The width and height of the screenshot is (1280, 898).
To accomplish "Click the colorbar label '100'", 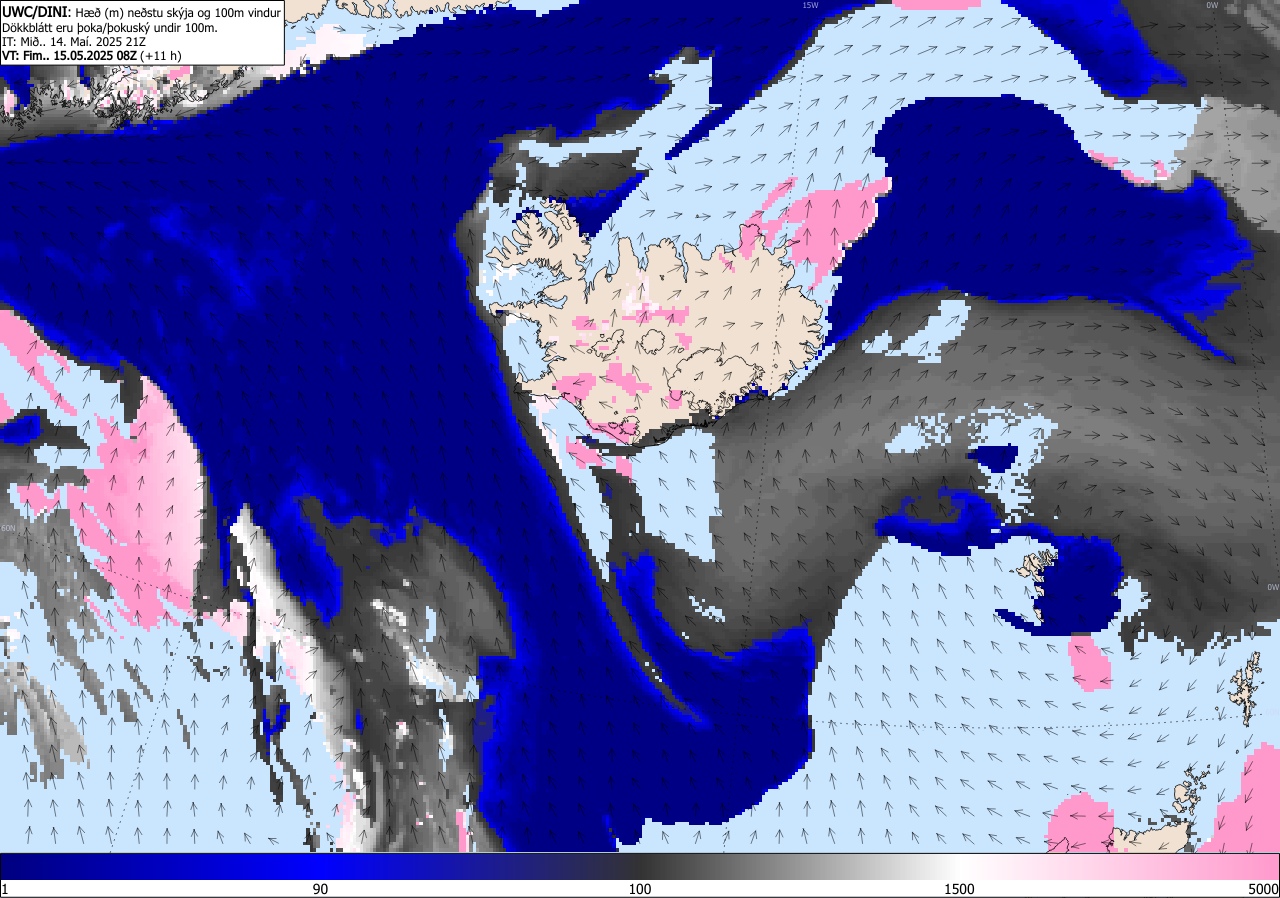I will pyautogui.click(x=640, y=889).
